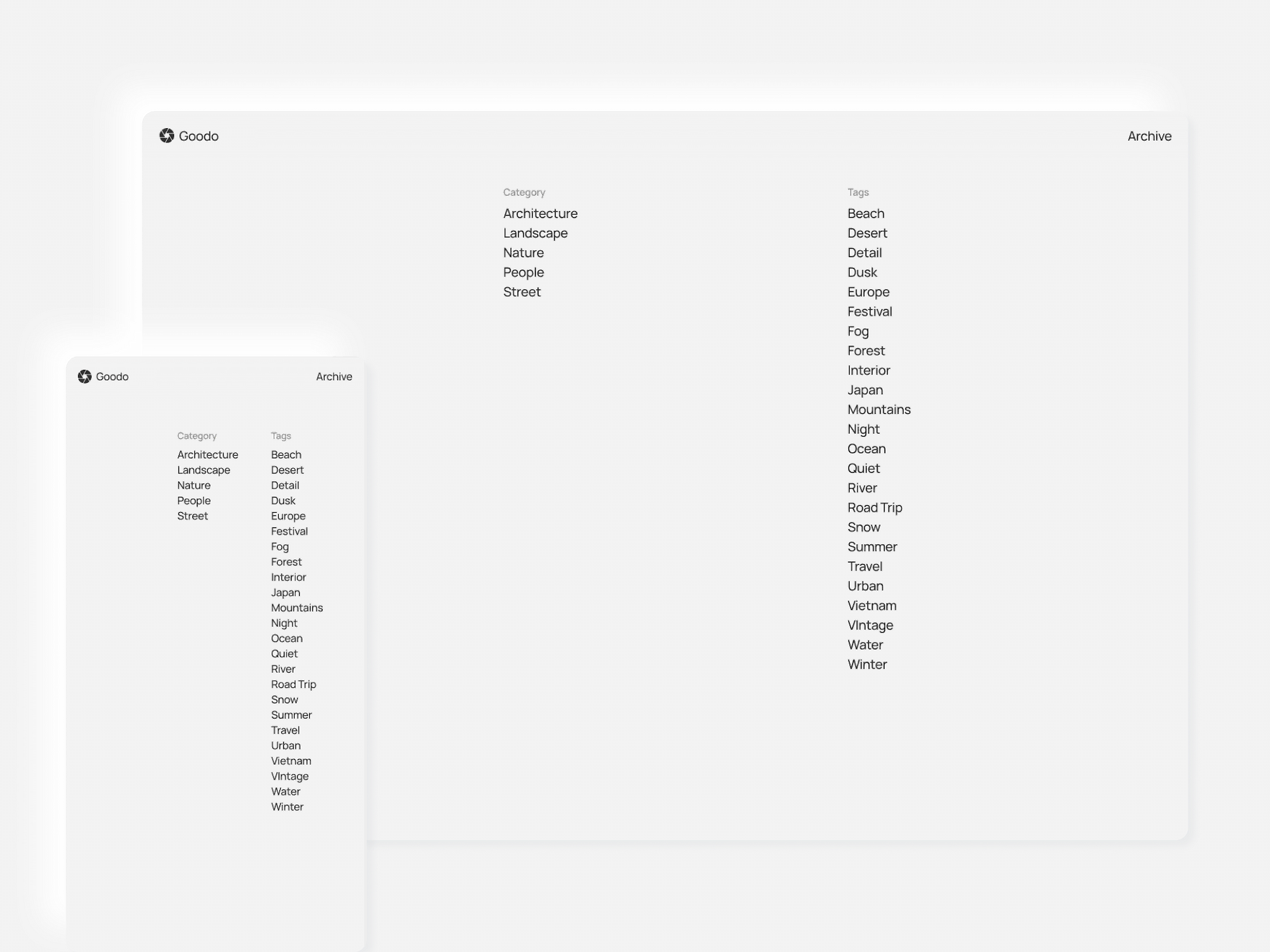This screenshot has height=952, width=1270.
Task: Select the Vintage tag in mobile preview
Action: [290, 776]
